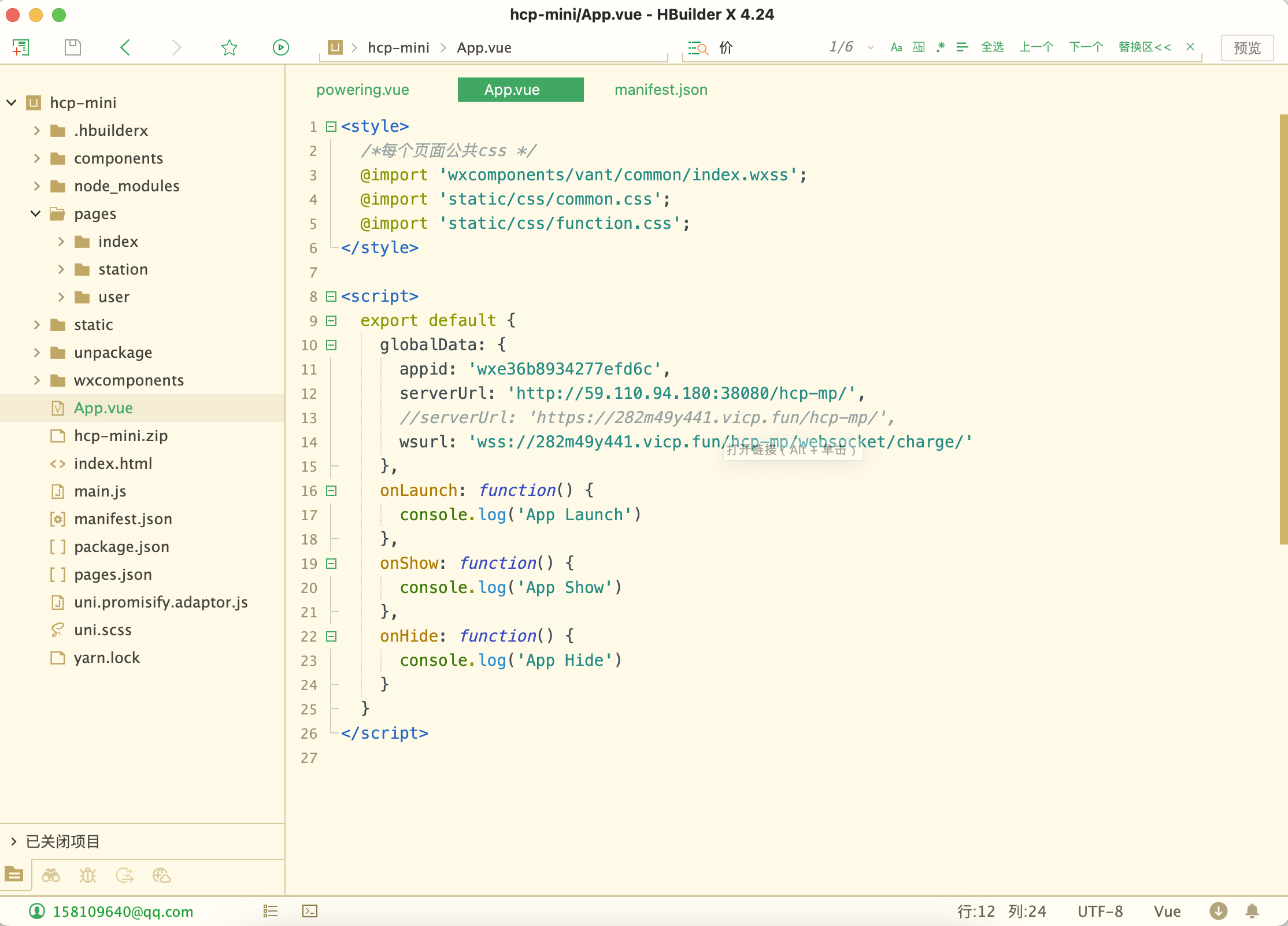Switch to powering.vue tab

click(x=362, y=90)
